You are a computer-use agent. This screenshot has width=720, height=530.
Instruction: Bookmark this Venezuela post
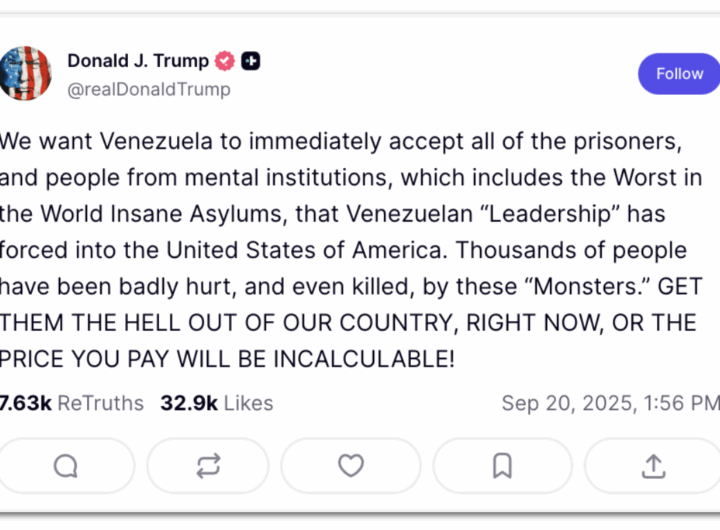coord(502,466)
